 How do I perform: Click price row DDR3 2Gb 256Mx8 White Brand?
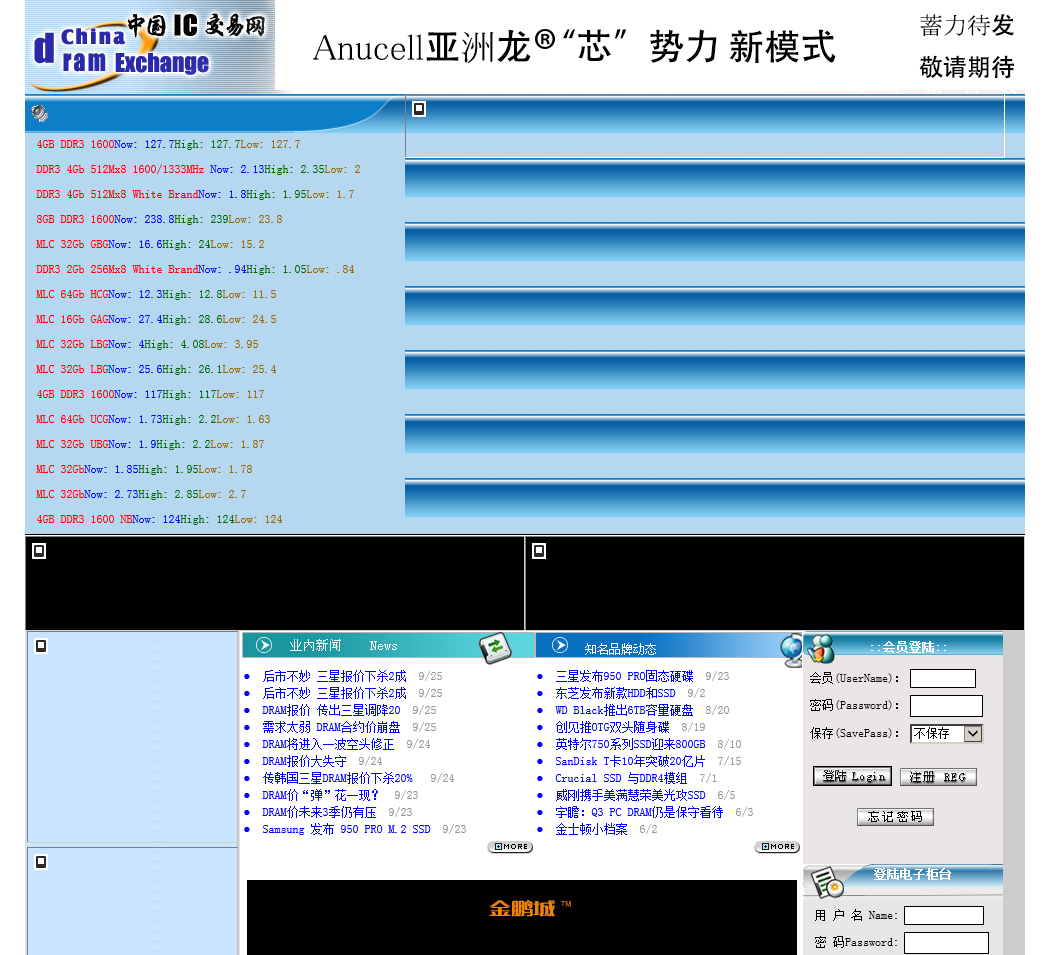(196, 269)
